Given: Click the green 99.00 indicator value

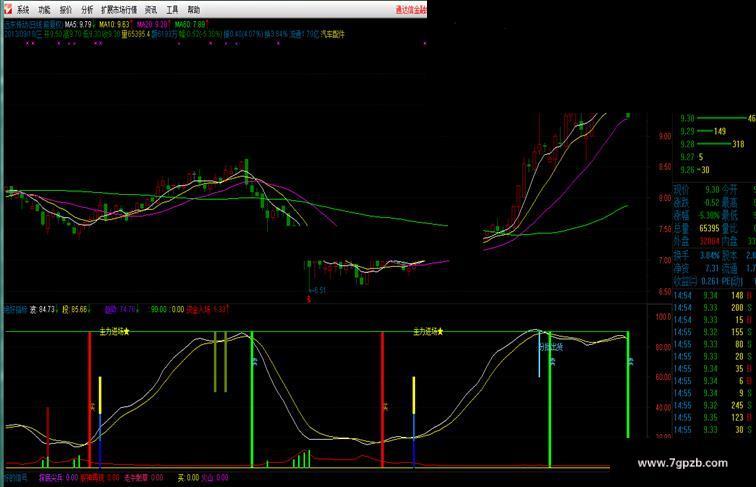Looking at the screenshot, I should [159, 309].
